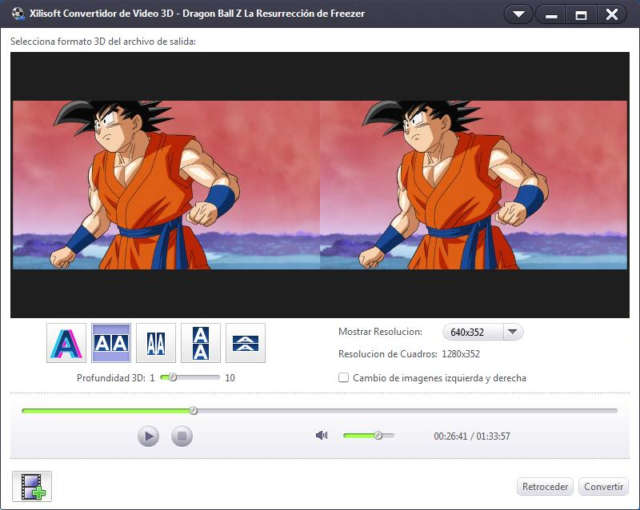Select the Side by Side full-width format
This screenshot has width=640, height=510.
coord(111,343)
